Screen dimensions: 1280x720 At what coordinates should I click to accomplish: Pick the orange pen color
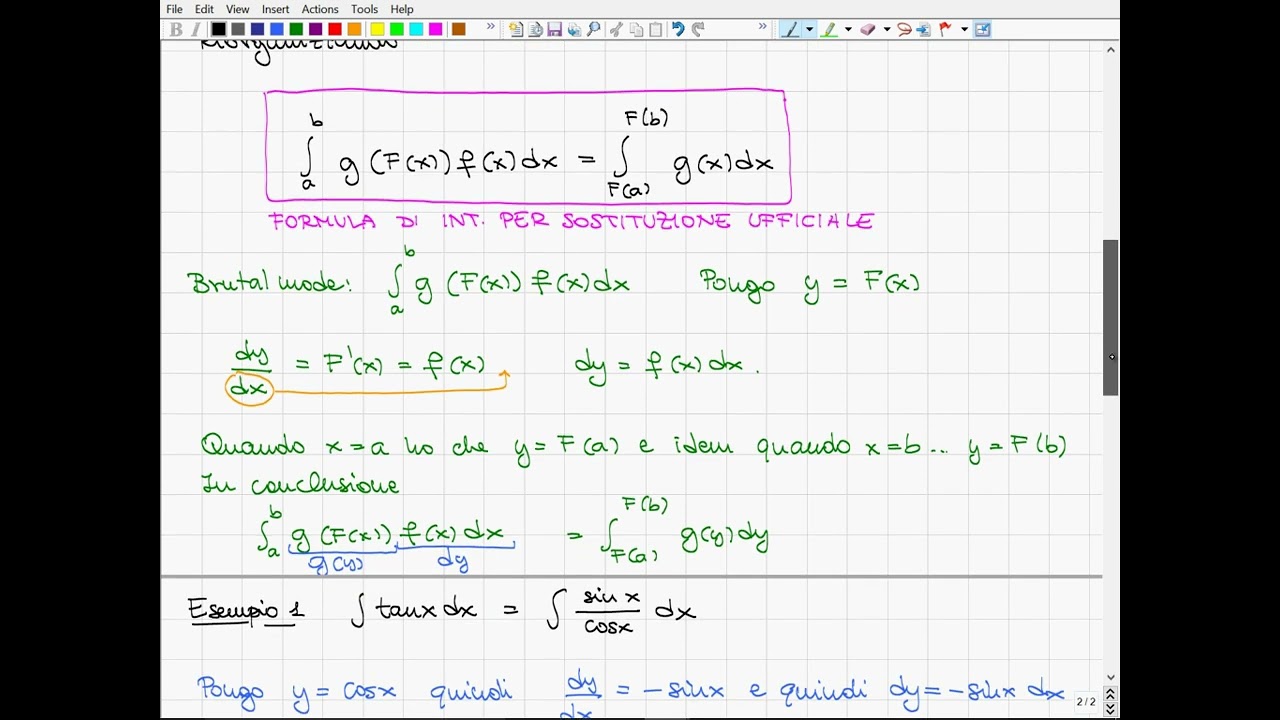pos(354,29)
